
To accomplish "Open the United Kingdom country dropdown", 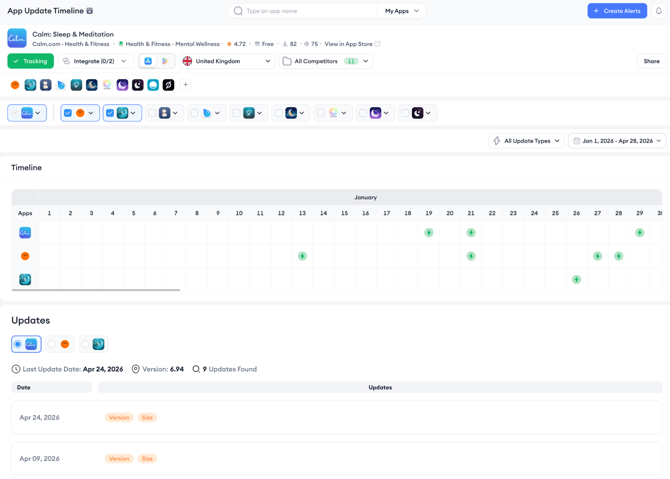I will tap(227, 61).
